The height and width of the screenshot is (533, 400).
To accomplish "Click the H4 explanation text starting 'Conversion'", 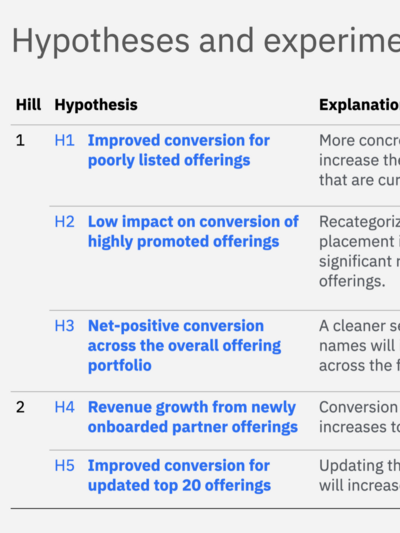I will (360, 417).
